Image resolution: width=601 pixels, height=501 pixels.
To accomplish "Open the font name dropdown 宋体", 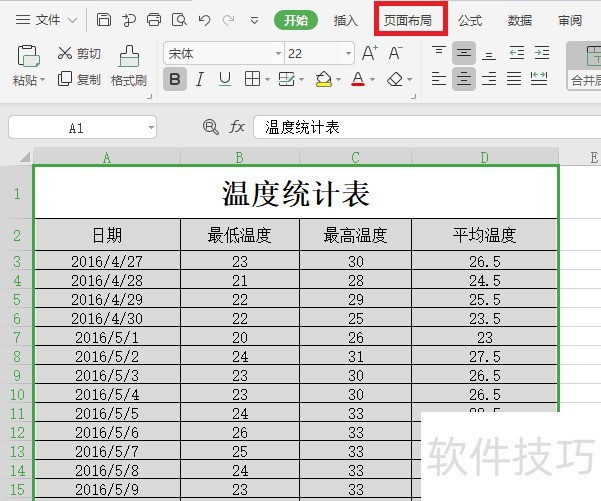I will click(279, 53).
